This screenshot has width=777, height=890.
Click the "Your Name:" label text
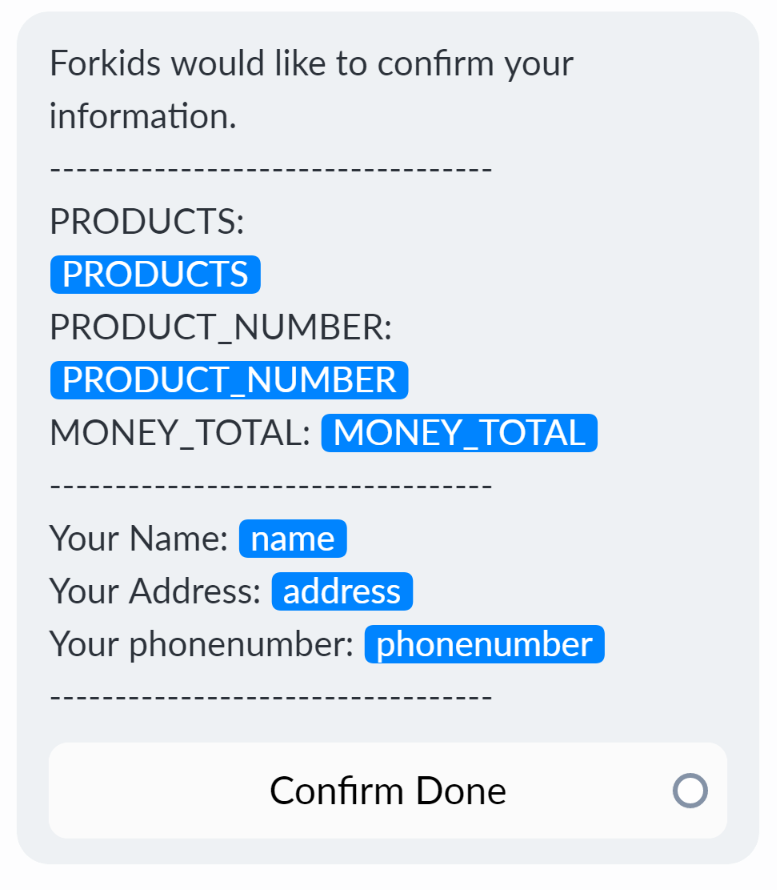point(139,539)
